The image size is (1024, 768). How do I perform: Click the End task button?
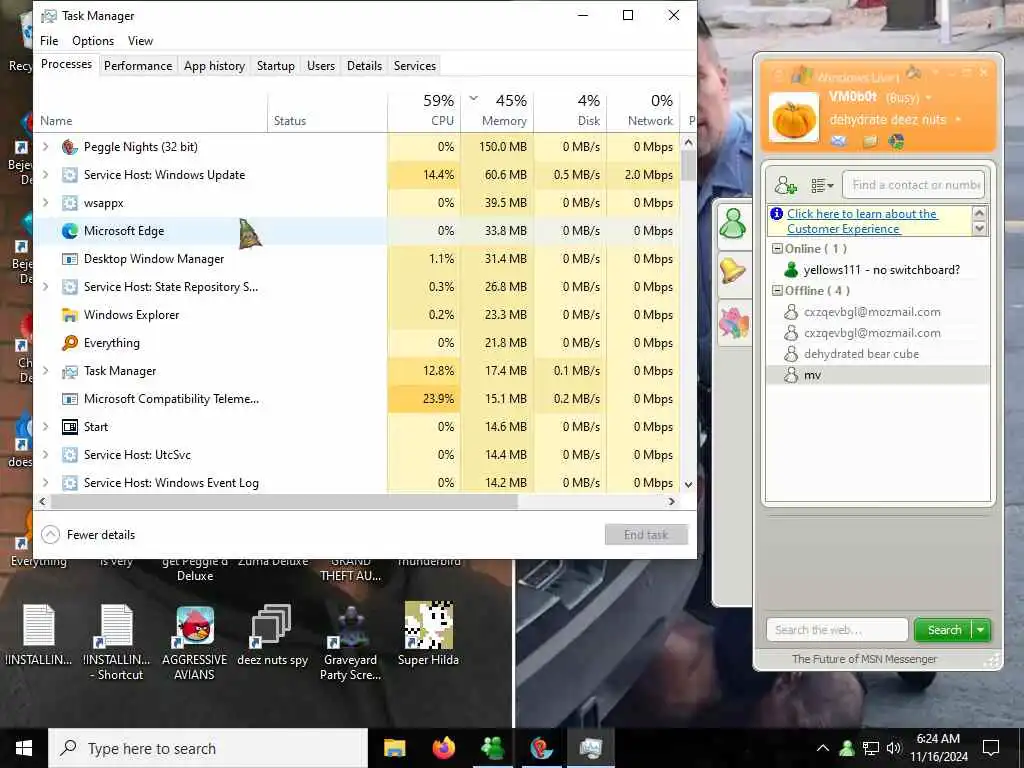(x=646, y=535)
